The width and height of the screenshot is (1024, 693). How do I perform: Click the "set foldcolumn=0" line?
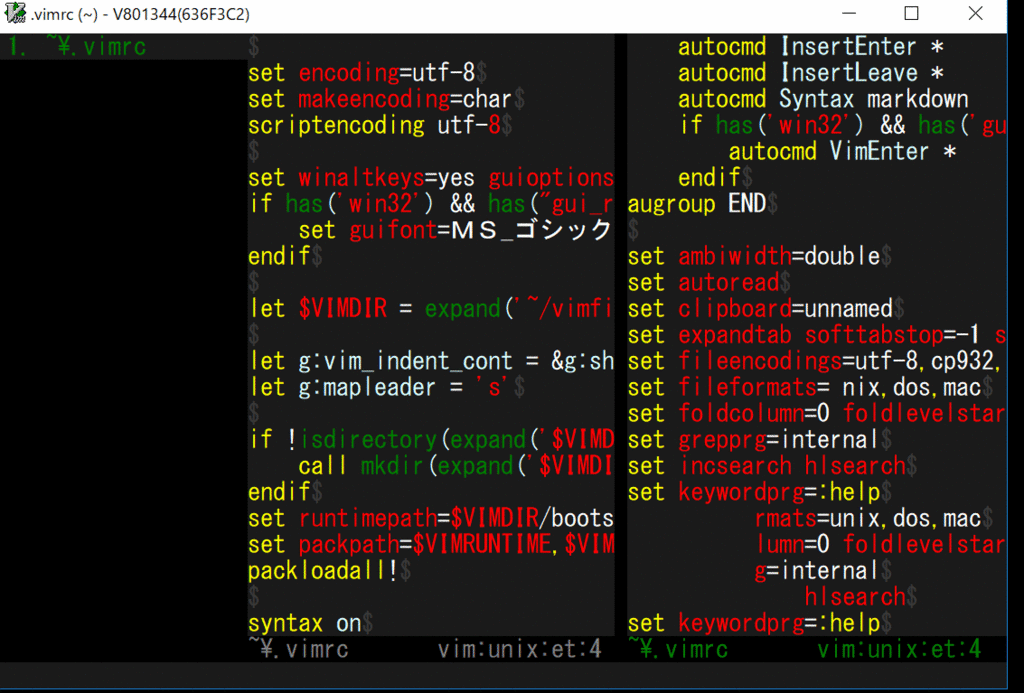coord(816,413)
